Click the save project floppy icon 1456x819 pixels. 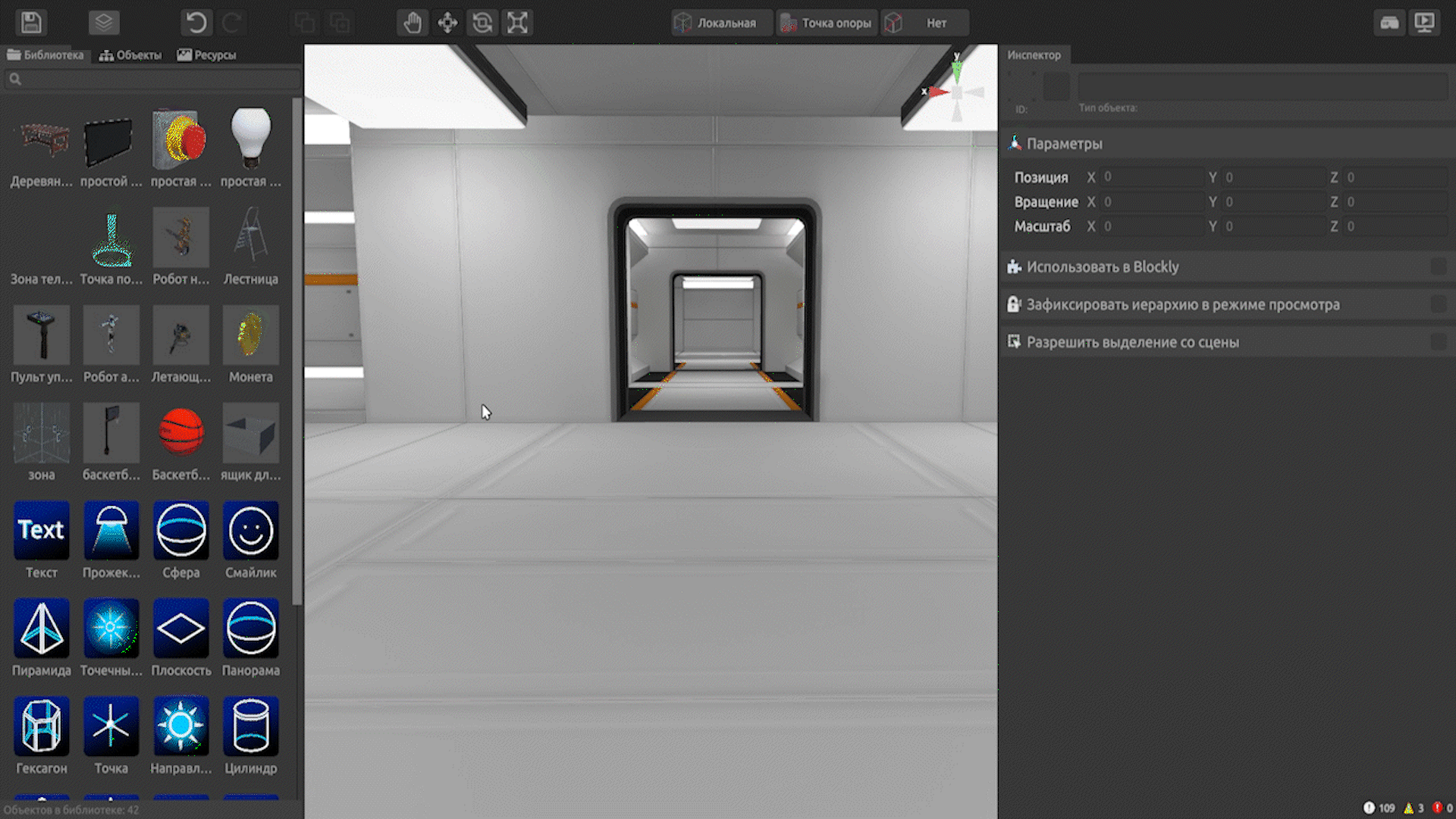coord(31,23)
